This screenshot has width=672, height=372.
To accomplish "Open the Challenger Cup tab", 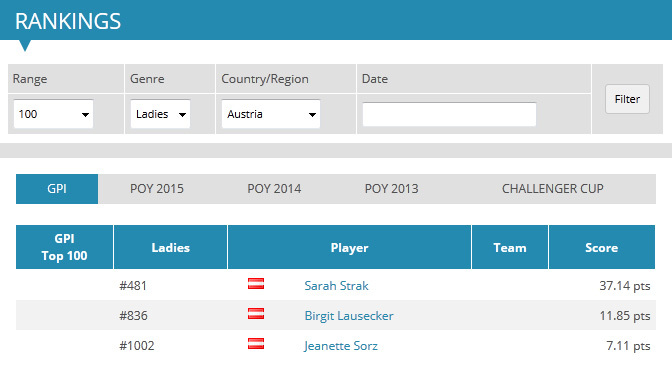I will [553, 189].
